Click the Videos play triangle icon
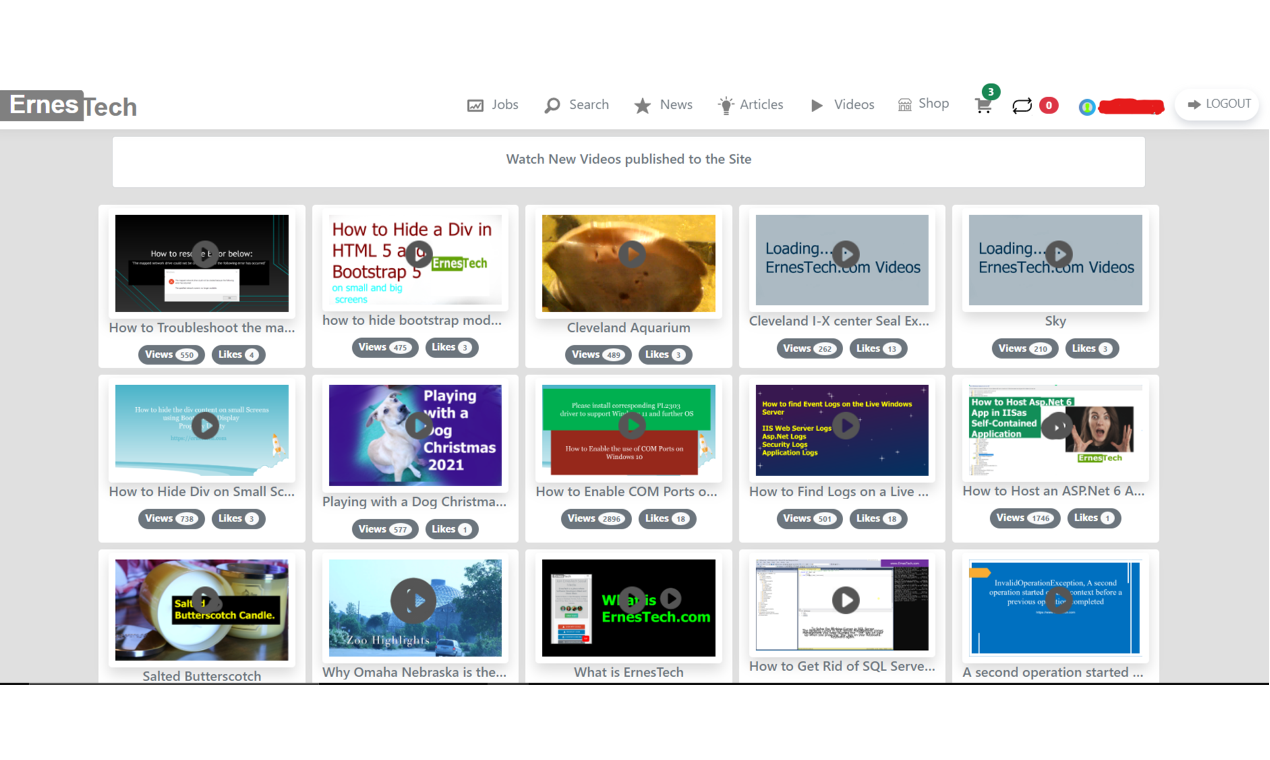This screenshot has height=760, width=1270. [x=817, y=105]
